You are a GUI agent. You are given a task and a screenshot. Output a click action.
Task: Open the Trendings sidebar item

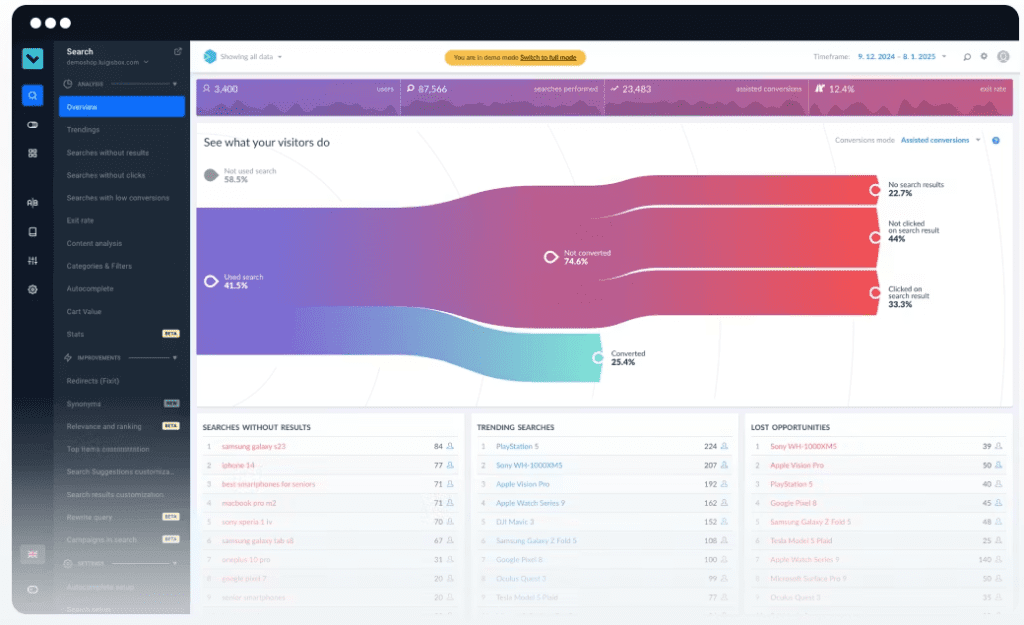click(83, 130)
